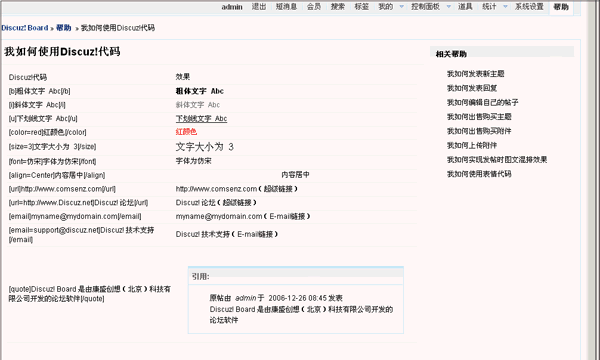Open the 会员 members page
The height and width of the screenshot is (360, 600).
click(x=314, y=7)
